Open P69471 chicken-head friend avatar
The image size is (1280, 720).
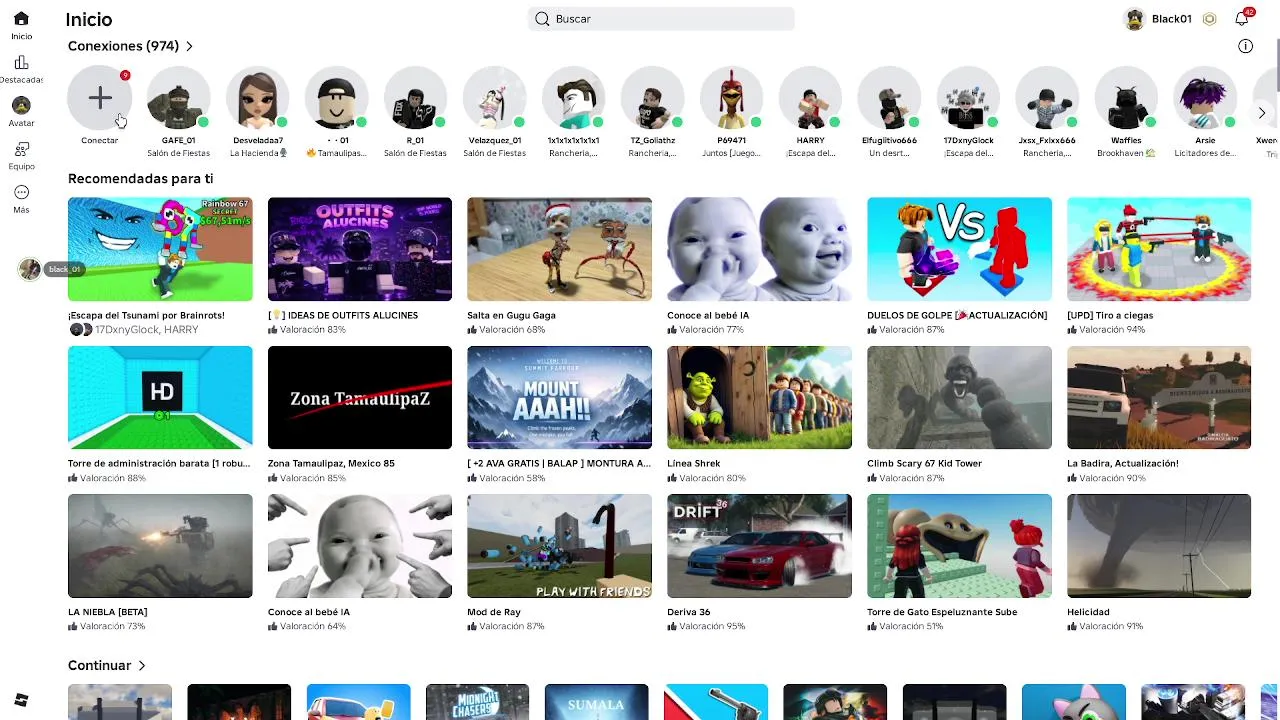click(731, 98)
